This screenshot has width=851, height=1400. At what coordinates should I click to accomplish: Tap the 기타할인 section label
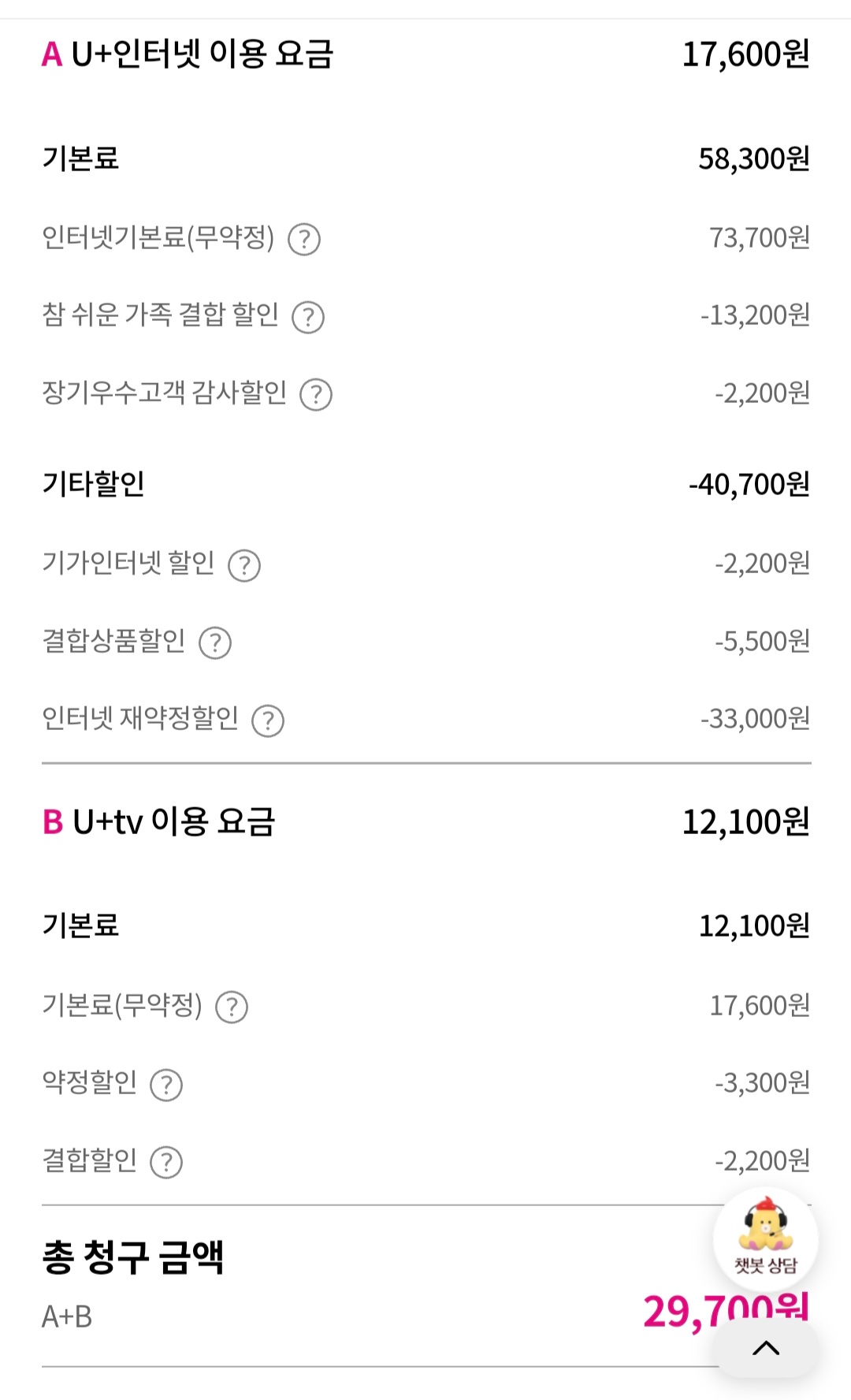[x=94, y=484]
